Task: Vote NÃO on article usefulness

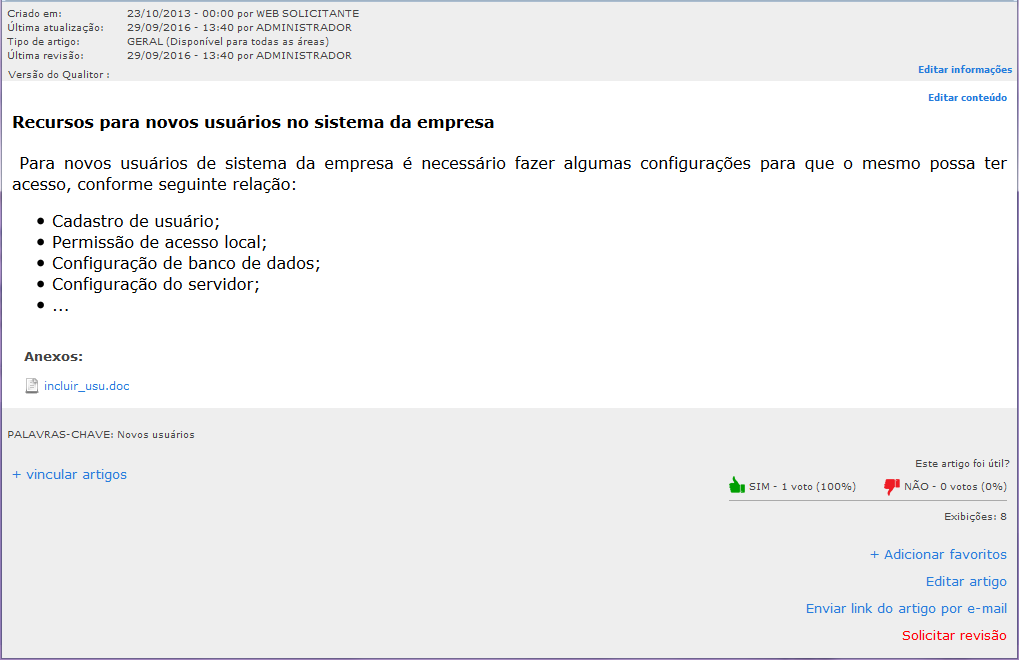Action: [954, 487]
